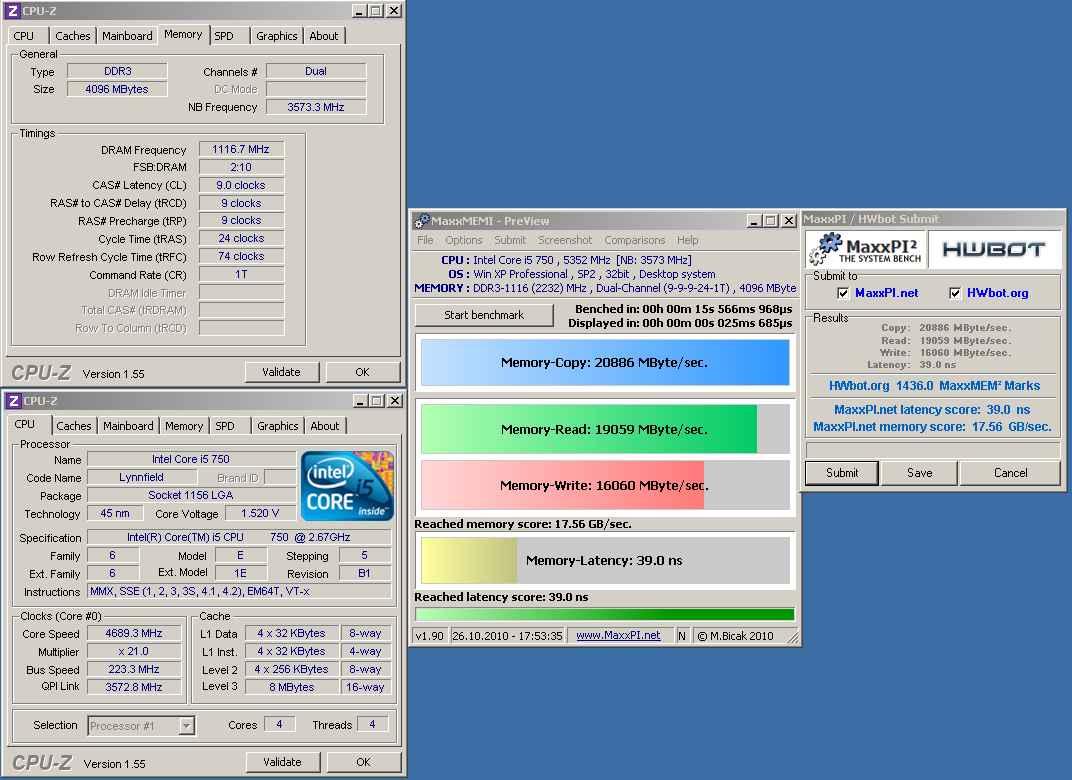This screenshot has width=1072, height=780.
Task: Click the DRAM Frequency 1116.7 MHz value
Action: (x=241, y=149)
